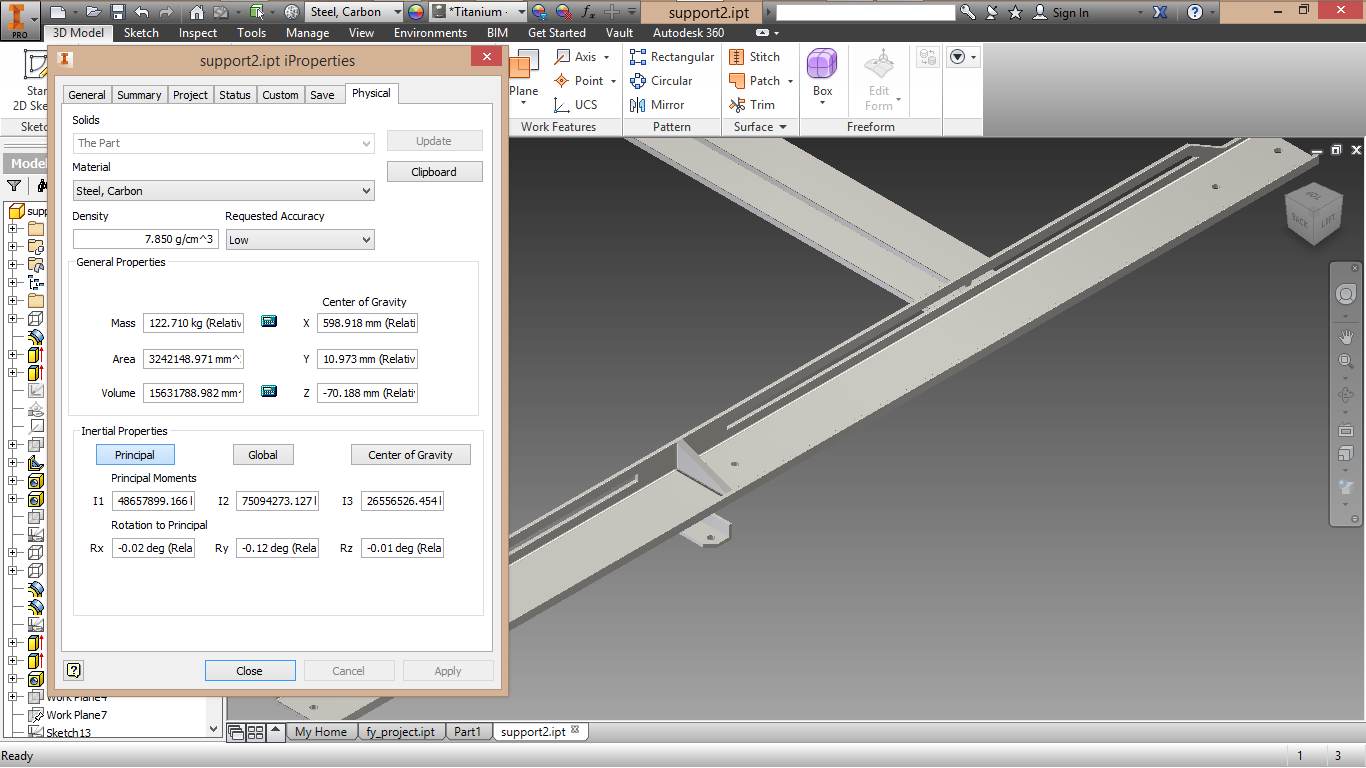Click the Global inertial button

(263, 455)
